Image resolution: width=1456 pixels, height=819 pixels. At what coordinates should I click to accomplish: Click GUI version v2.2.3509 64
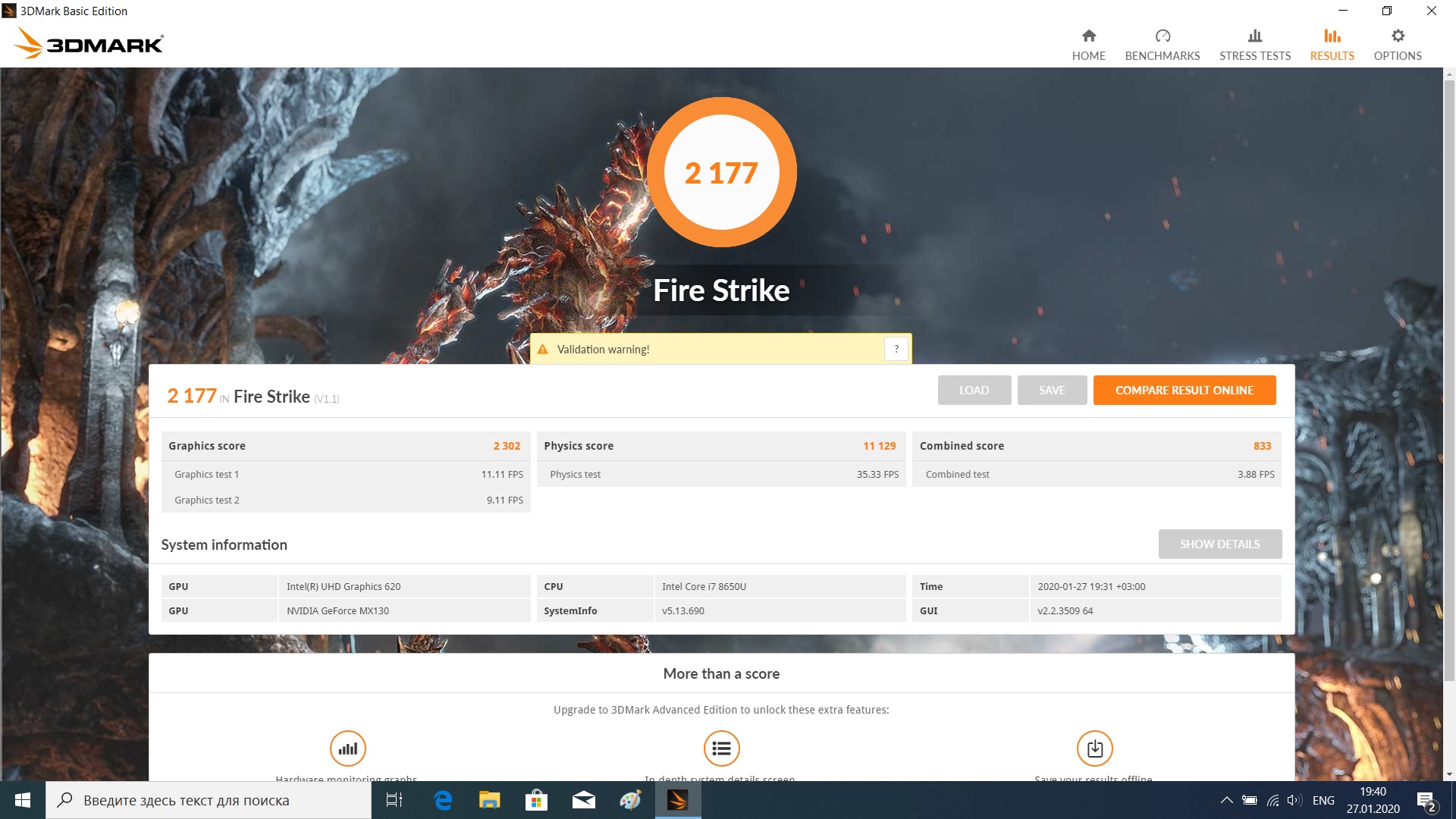tap(1155, 610)
